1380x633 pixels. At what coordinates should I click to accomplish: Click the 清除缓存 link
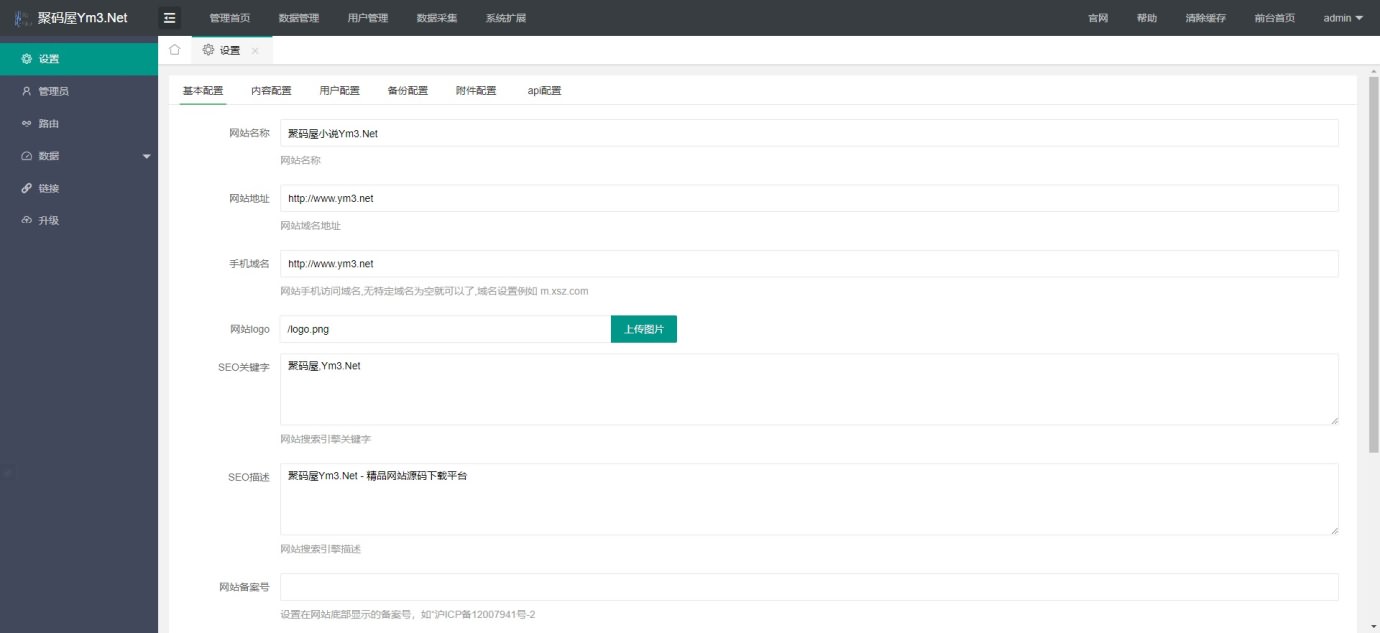(1205, 18)
